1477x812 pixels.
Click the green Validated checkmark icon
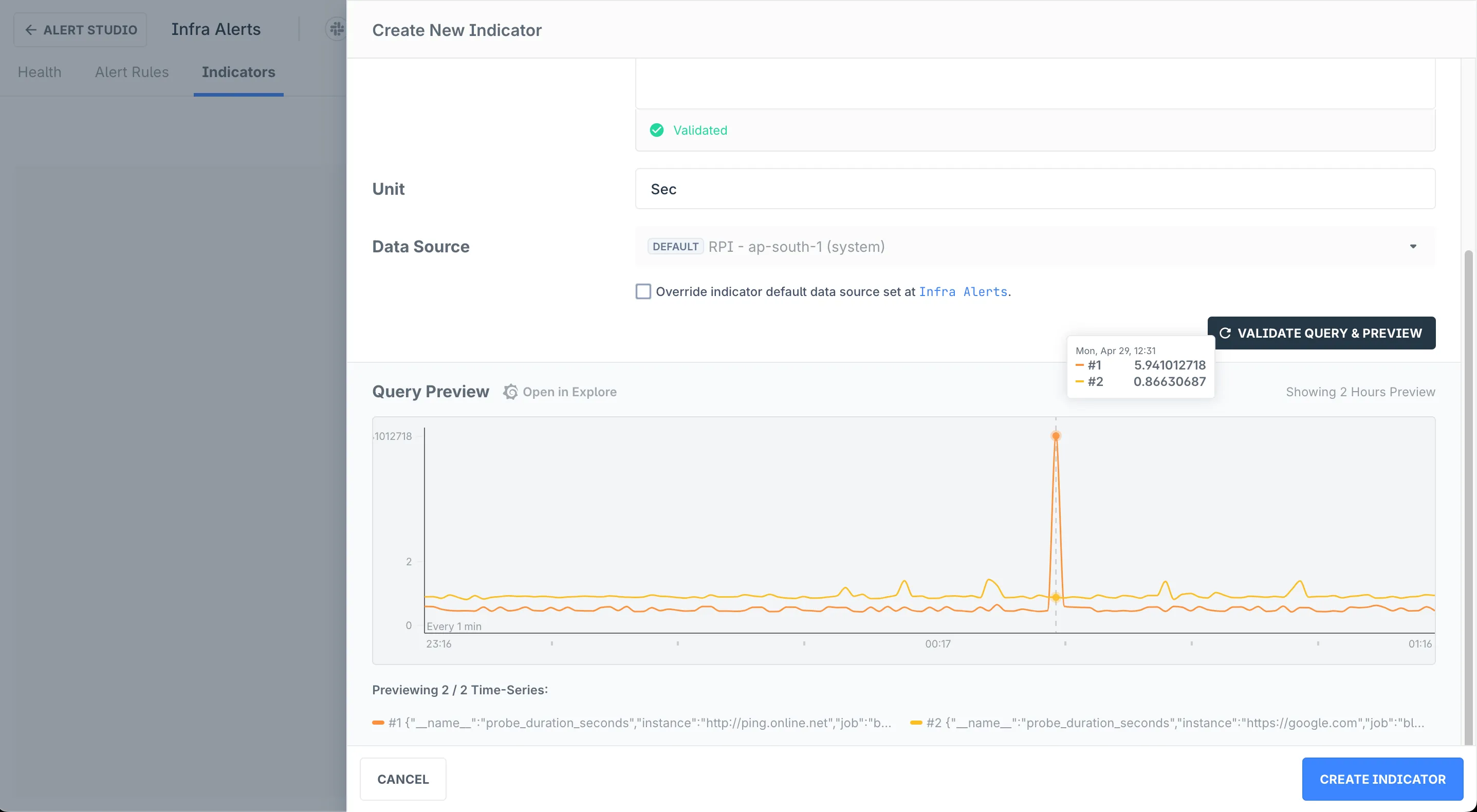656,130
